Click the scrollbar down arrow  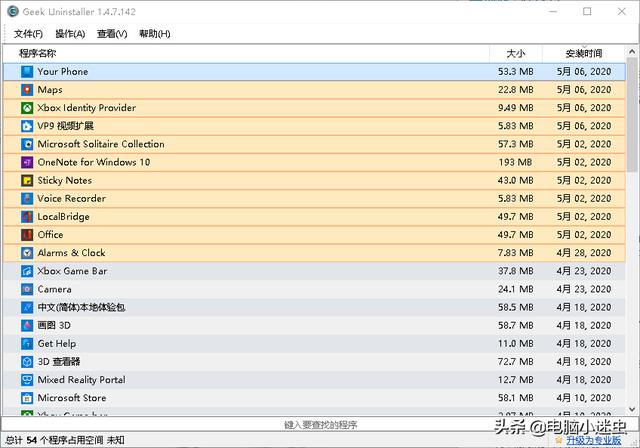point(632,409)
